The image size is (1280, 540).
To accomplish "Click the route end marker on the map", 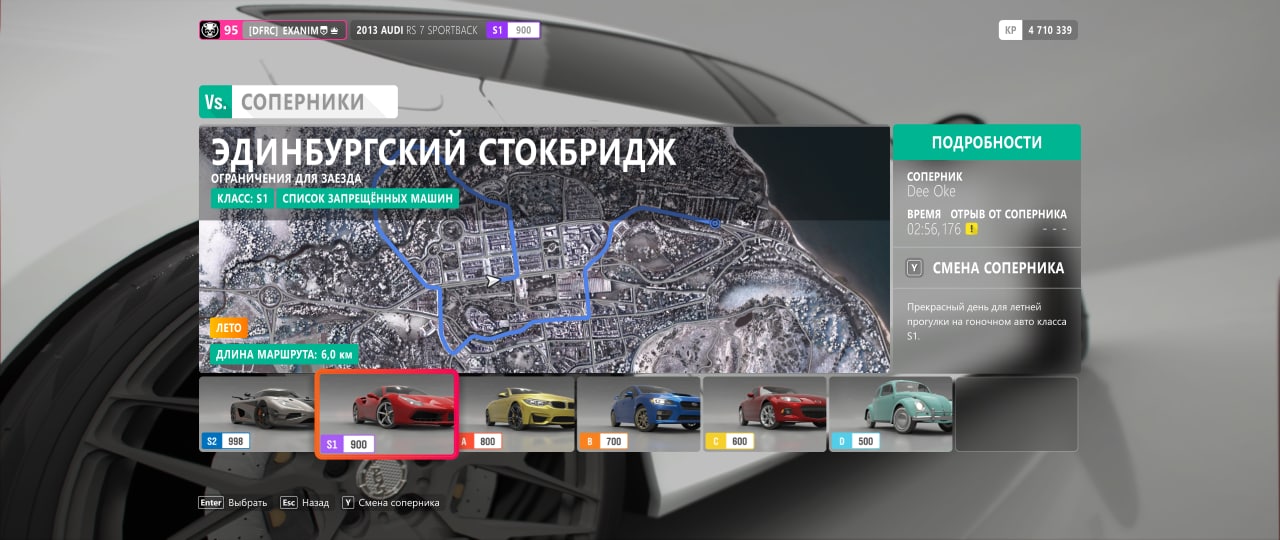I will click(x=716, y=223).
